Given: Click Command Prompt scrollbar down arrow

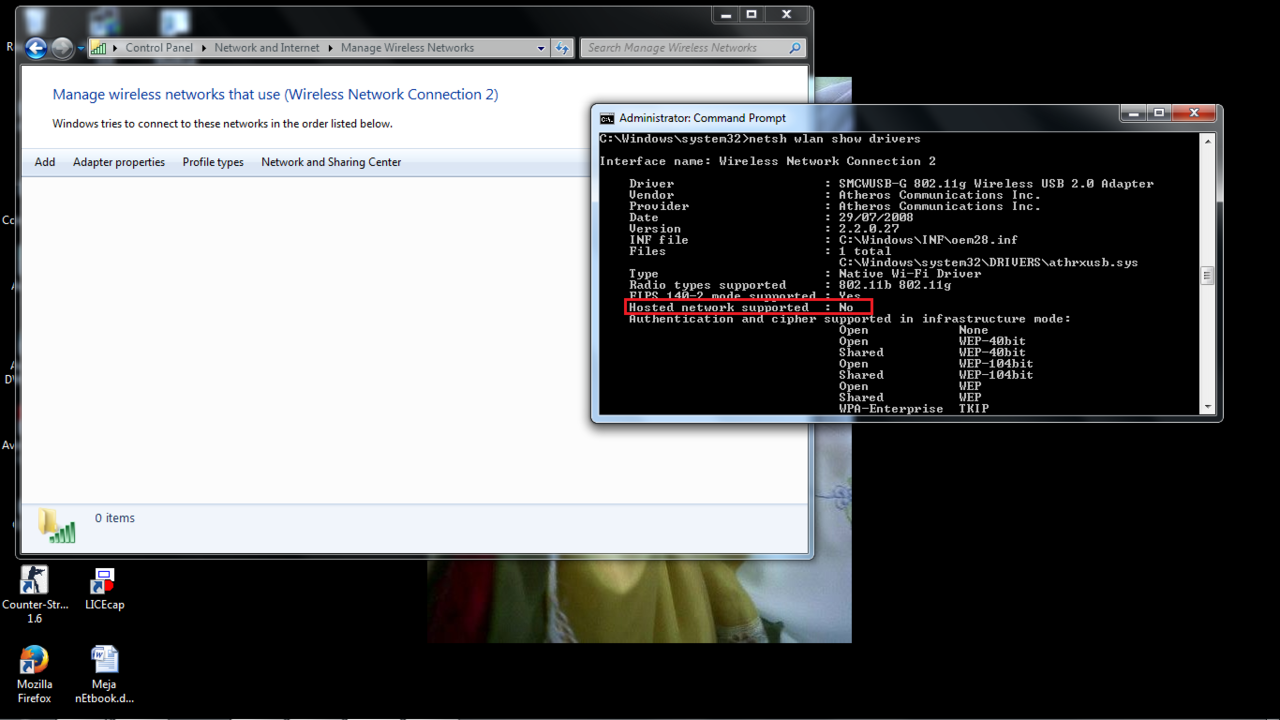Looking at the screenshot, I should point(1207,407).
